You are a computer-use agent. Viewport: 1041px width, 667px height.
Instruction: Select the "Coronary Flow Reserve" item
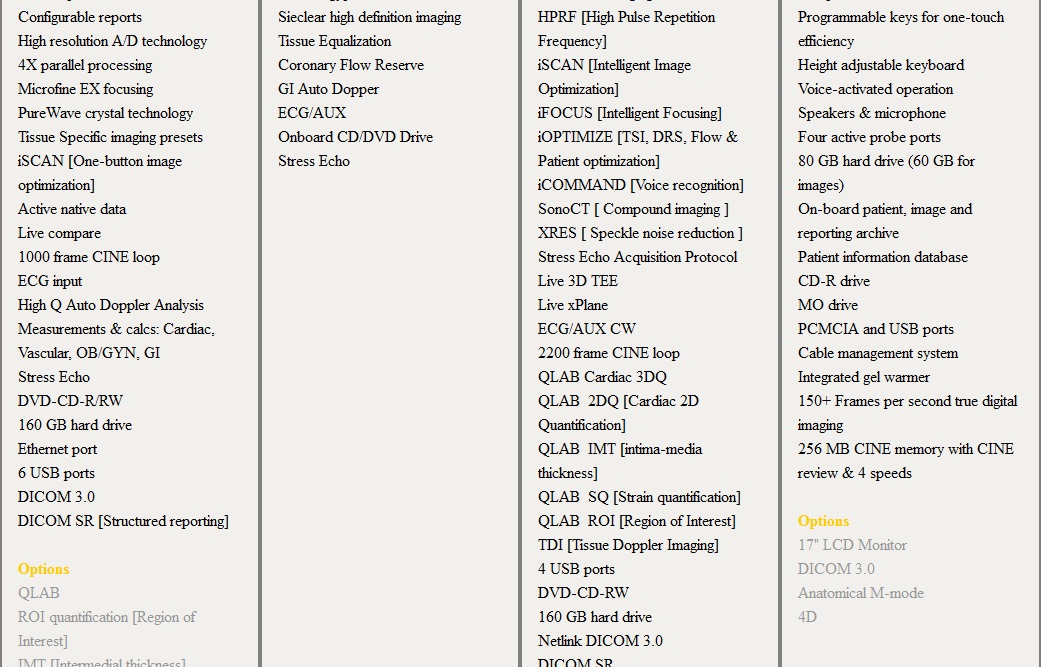point(350,65)
